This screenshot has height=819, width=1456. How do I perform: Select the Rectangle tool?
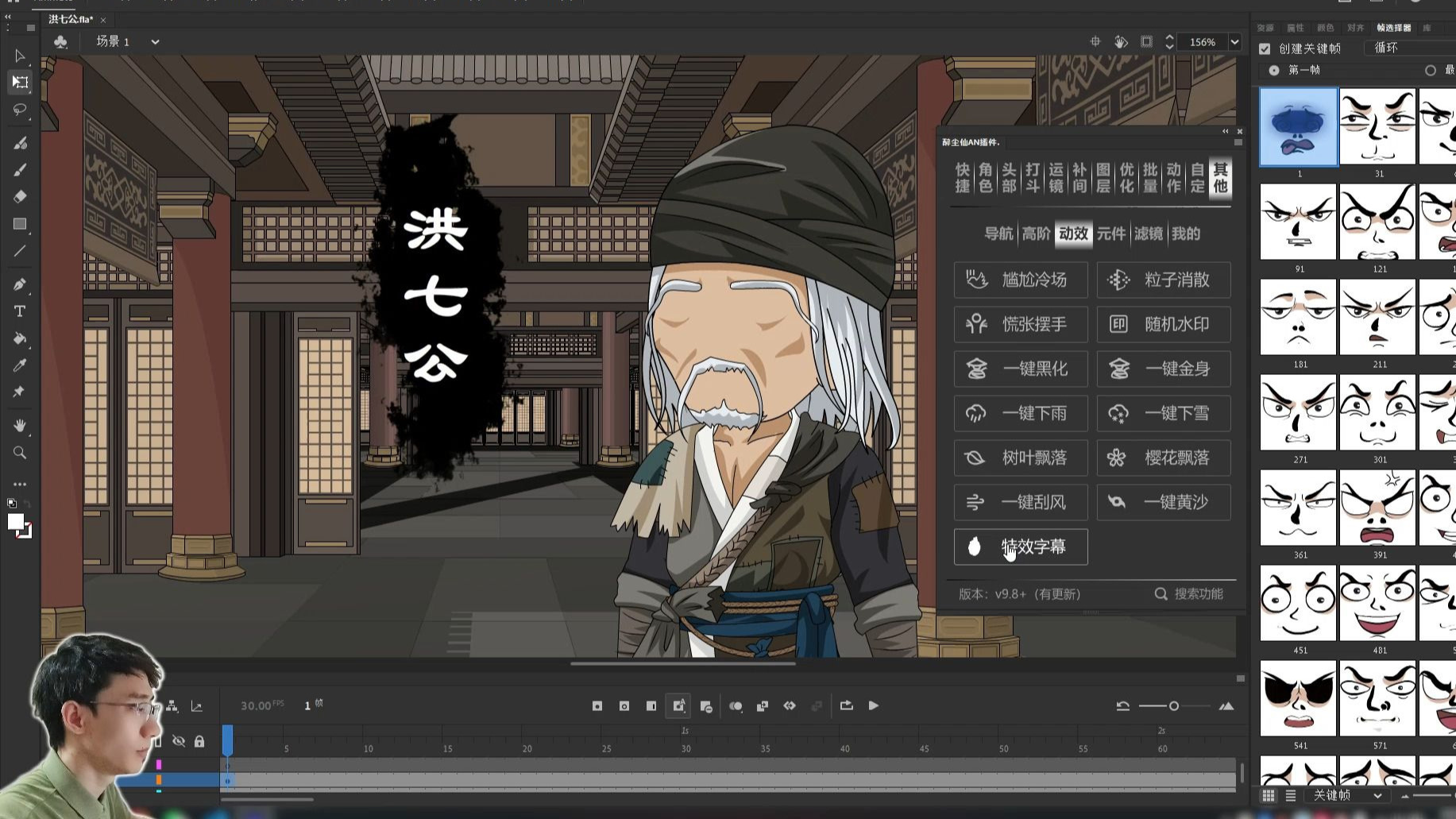pos(20,224)
